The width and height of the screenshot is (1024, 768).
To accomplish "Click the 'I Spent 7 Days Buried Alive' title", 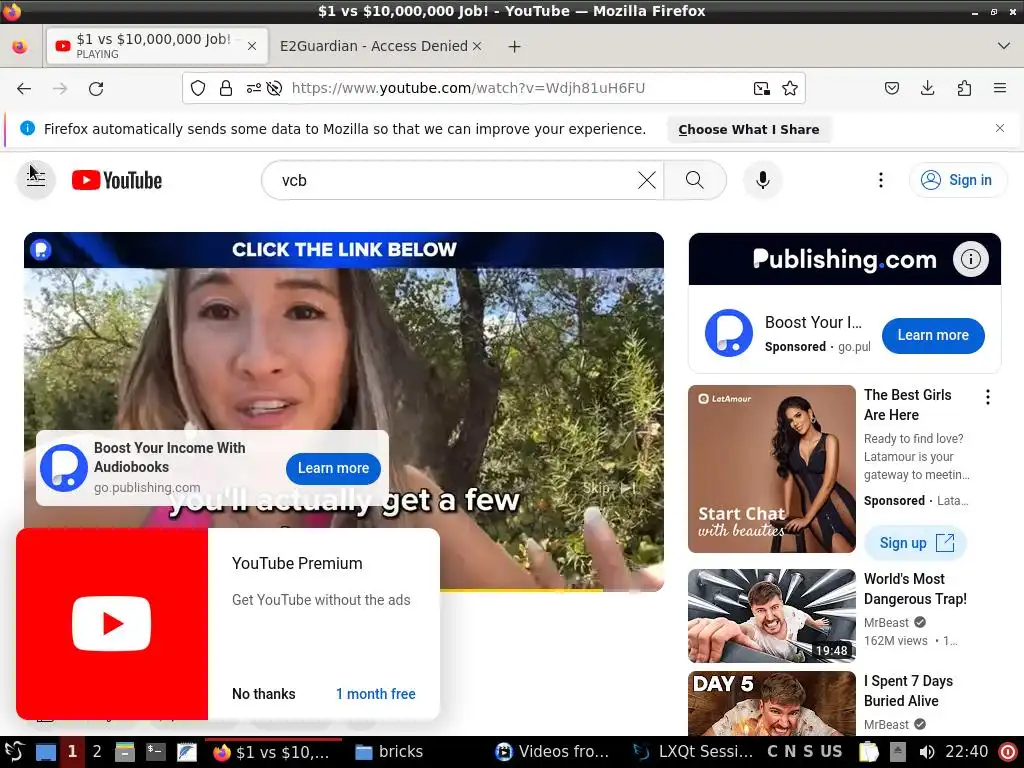I will point(908,691).
